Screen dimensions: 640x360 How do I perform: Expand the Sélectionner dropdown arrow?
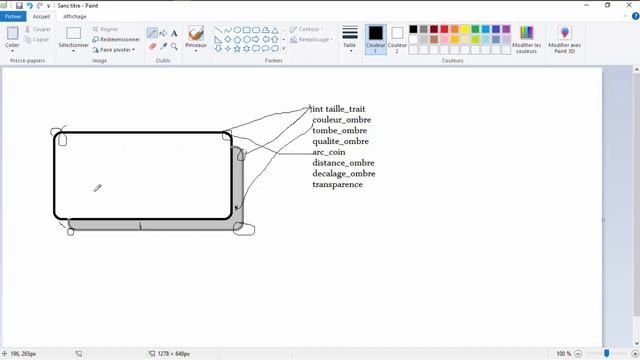coord(73,51)
